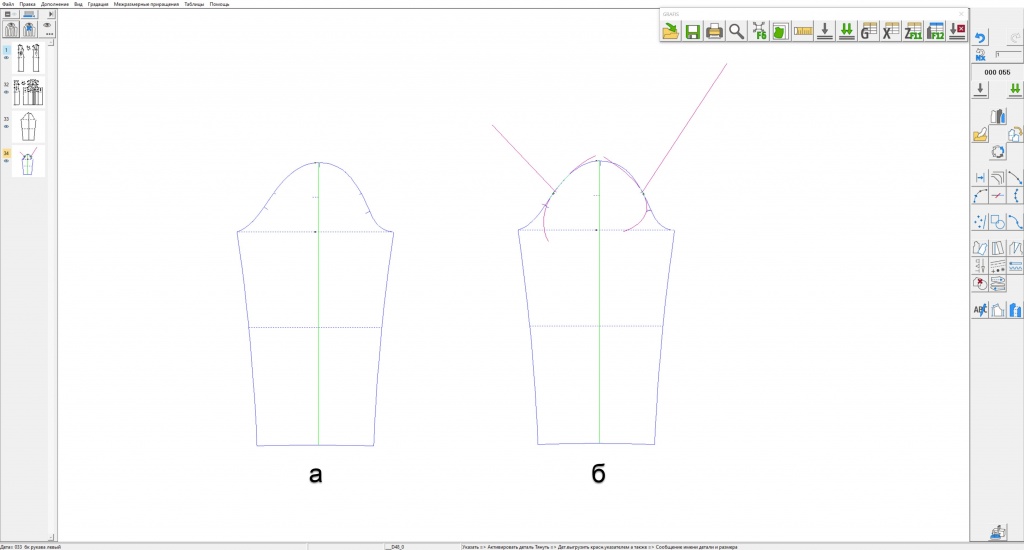Open the Z F11 table icon
Screen dimensions: 1024x550
point(913,31)
